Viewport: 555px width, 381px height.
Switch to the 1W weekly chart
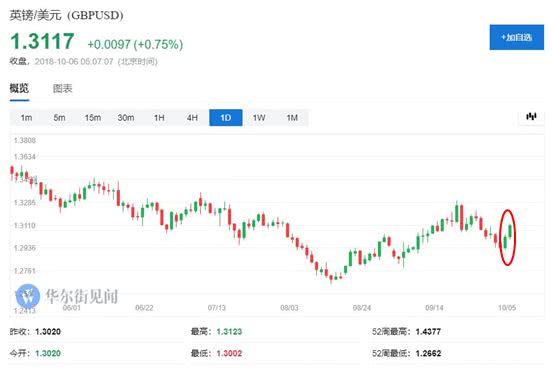(x=259, y=118)
